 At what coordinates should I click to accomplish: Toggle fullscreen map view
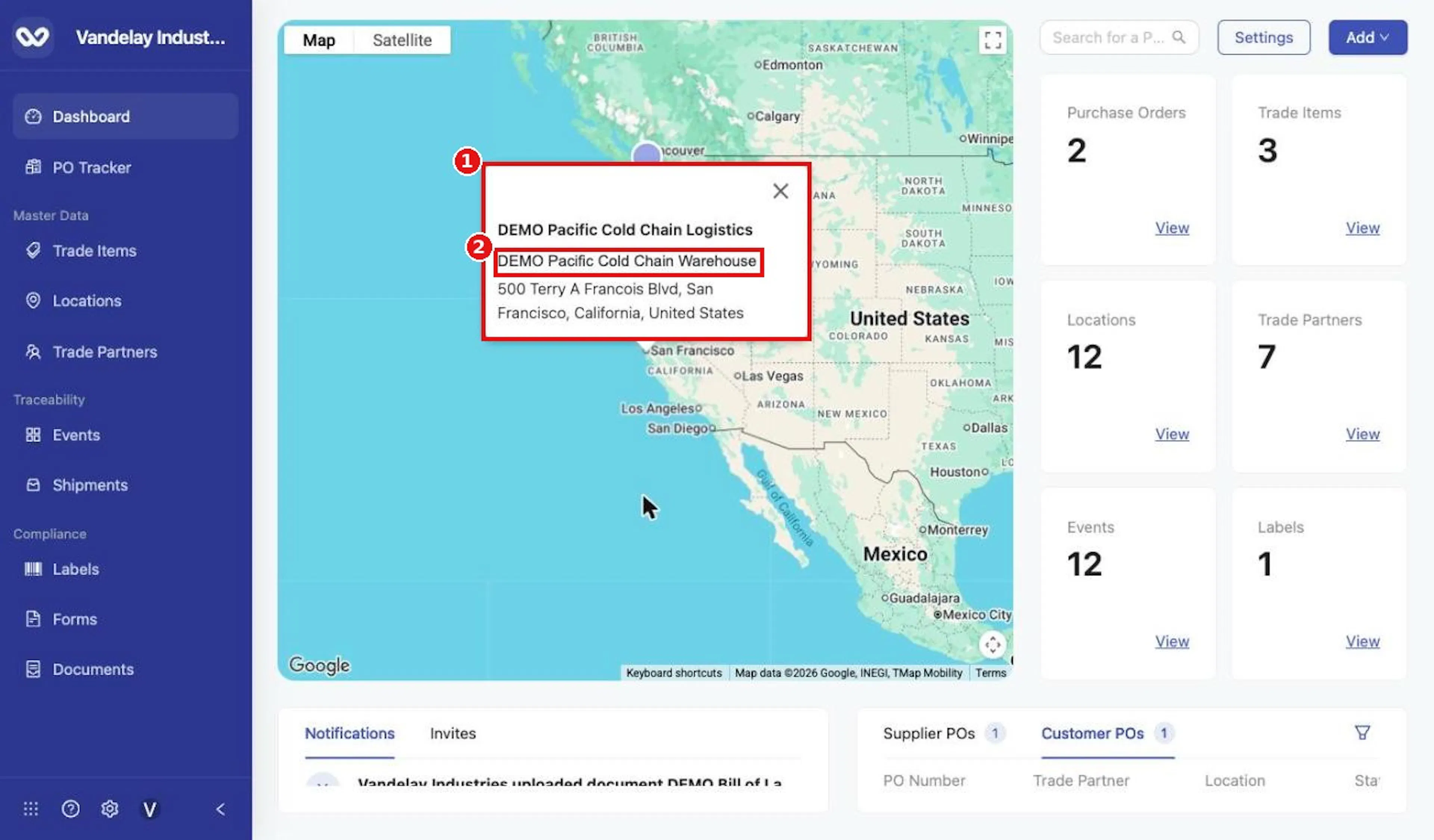(x=993, y=40)
